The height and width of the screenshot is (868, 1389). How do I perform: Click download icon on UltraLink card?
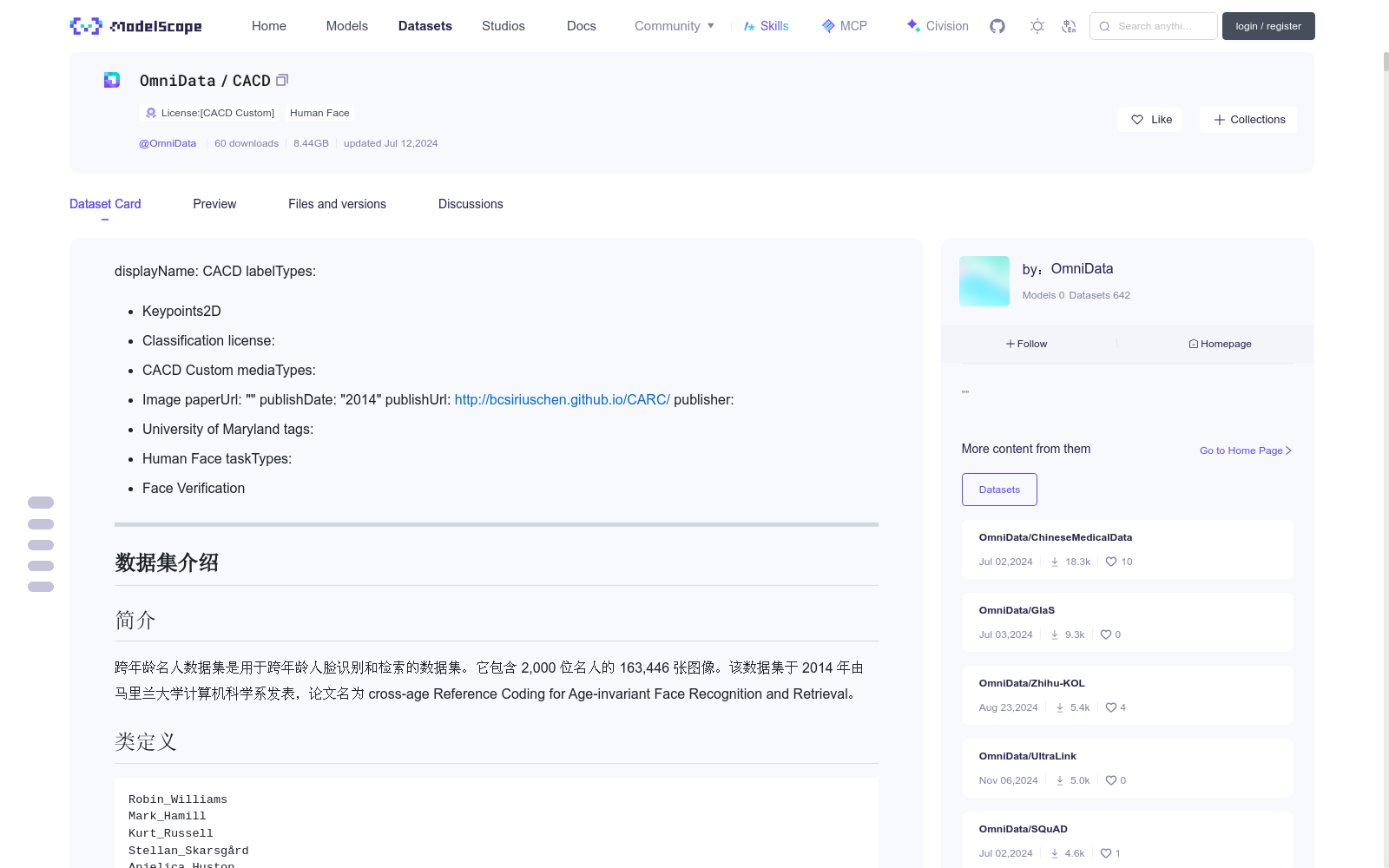(1060, 780)
